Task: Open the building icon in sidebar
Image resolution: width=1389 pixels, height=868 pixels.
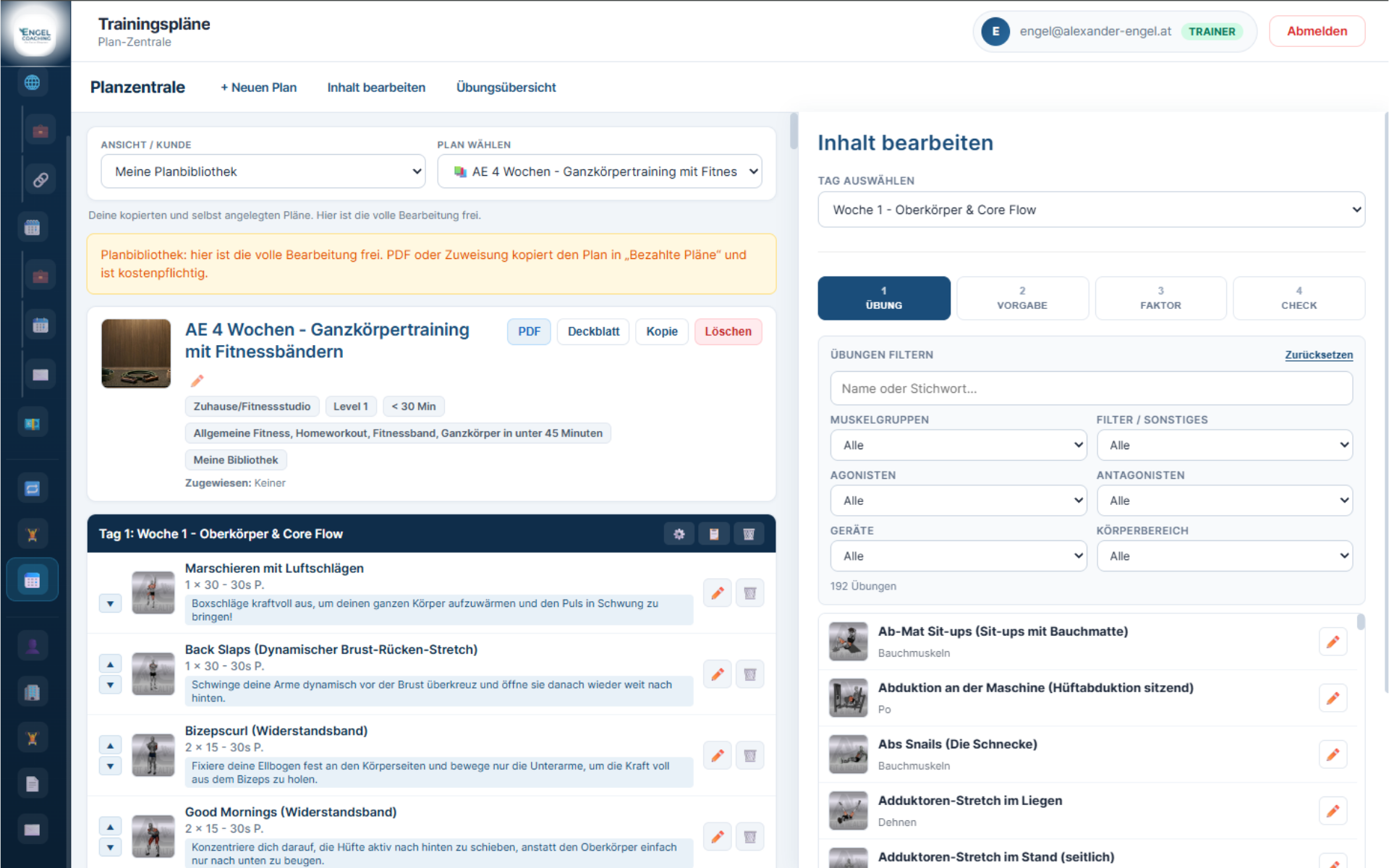Action: (32, 692)
